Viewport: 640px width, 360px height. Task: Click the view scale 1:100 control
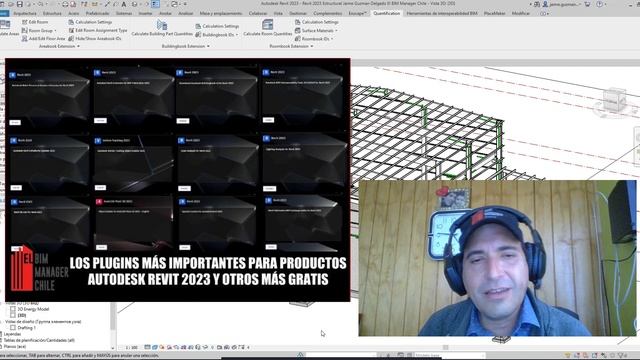pyautogui.click(x=131, y=347)
